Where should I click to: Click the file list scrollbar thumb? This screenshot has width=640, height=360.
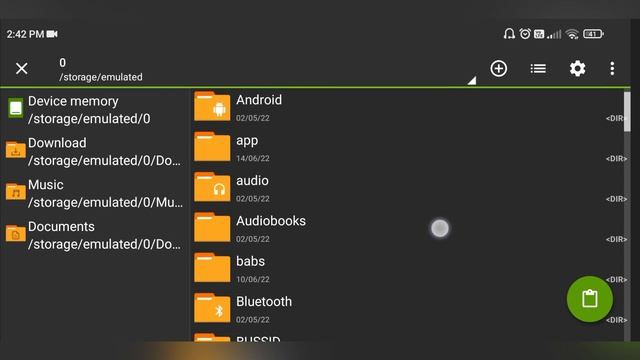627,111
